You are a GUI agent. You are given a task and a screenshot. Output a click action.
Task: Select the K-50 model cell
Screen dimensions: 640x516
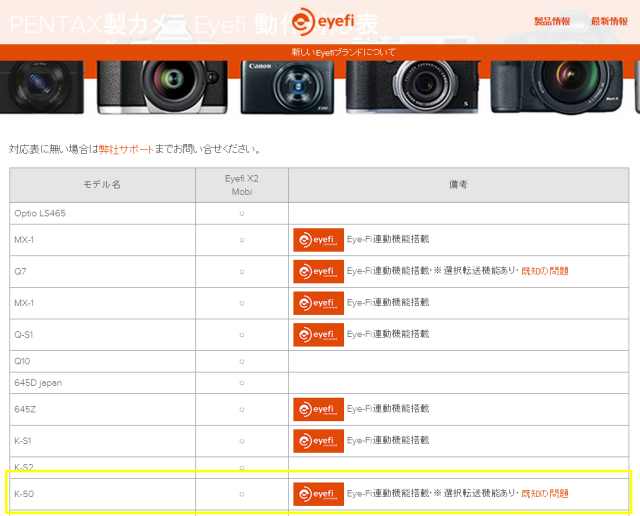(102, 494)
